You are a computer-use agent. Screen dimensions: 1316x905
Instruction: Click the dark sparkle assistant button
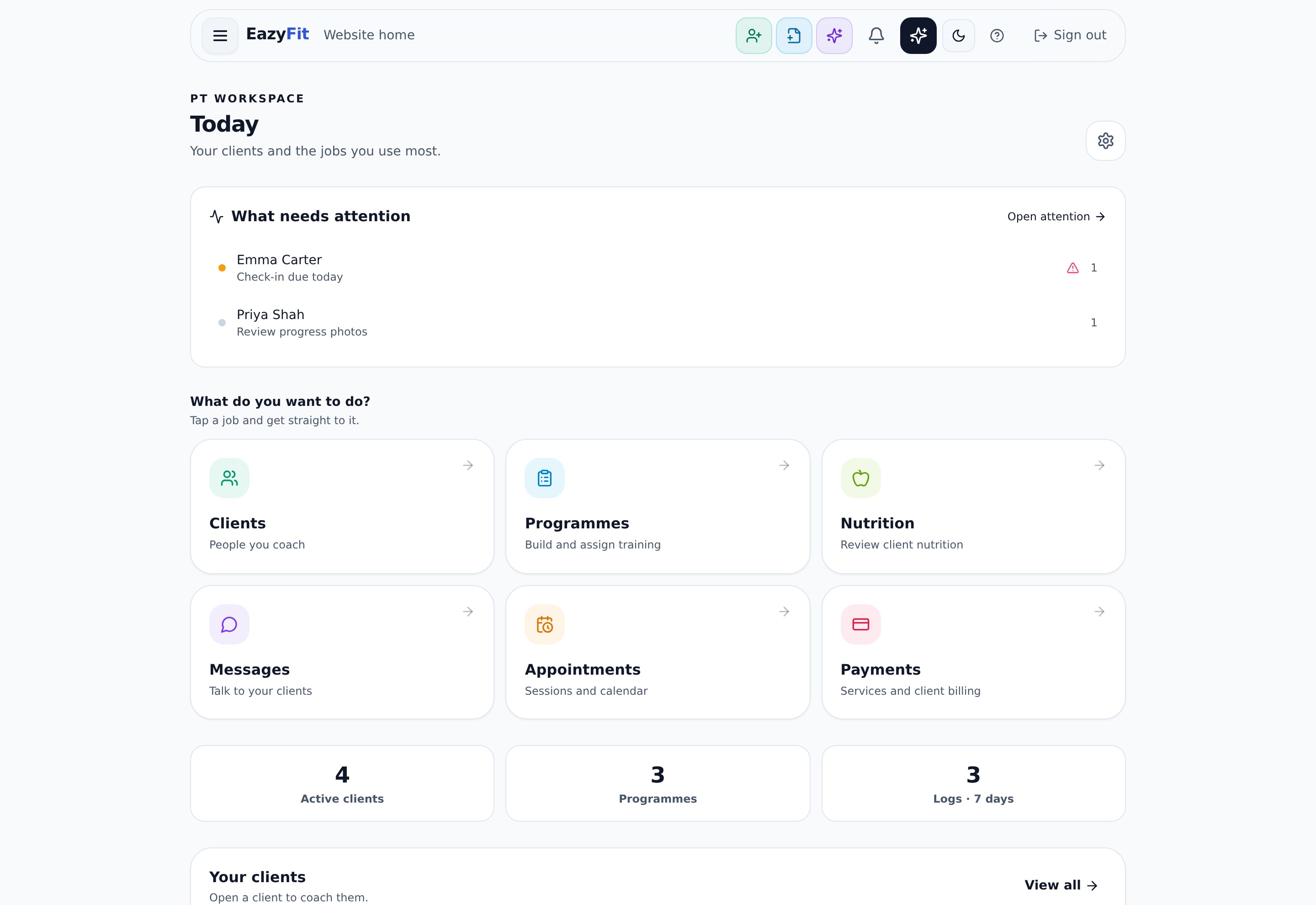point(918,36)
